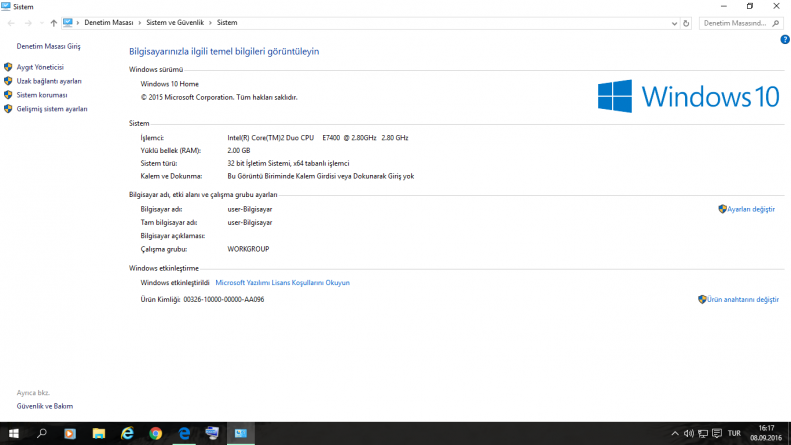This screenshot has height=445, width=791.
Task: Click the WORKGROUP value text
Action: pos(248,249)
